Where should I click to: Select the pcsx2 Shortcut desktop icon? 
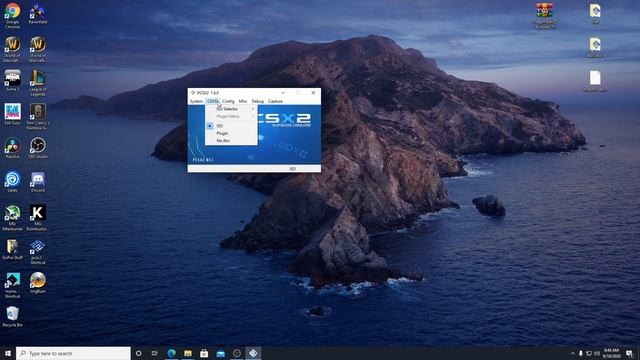(38, 251)
